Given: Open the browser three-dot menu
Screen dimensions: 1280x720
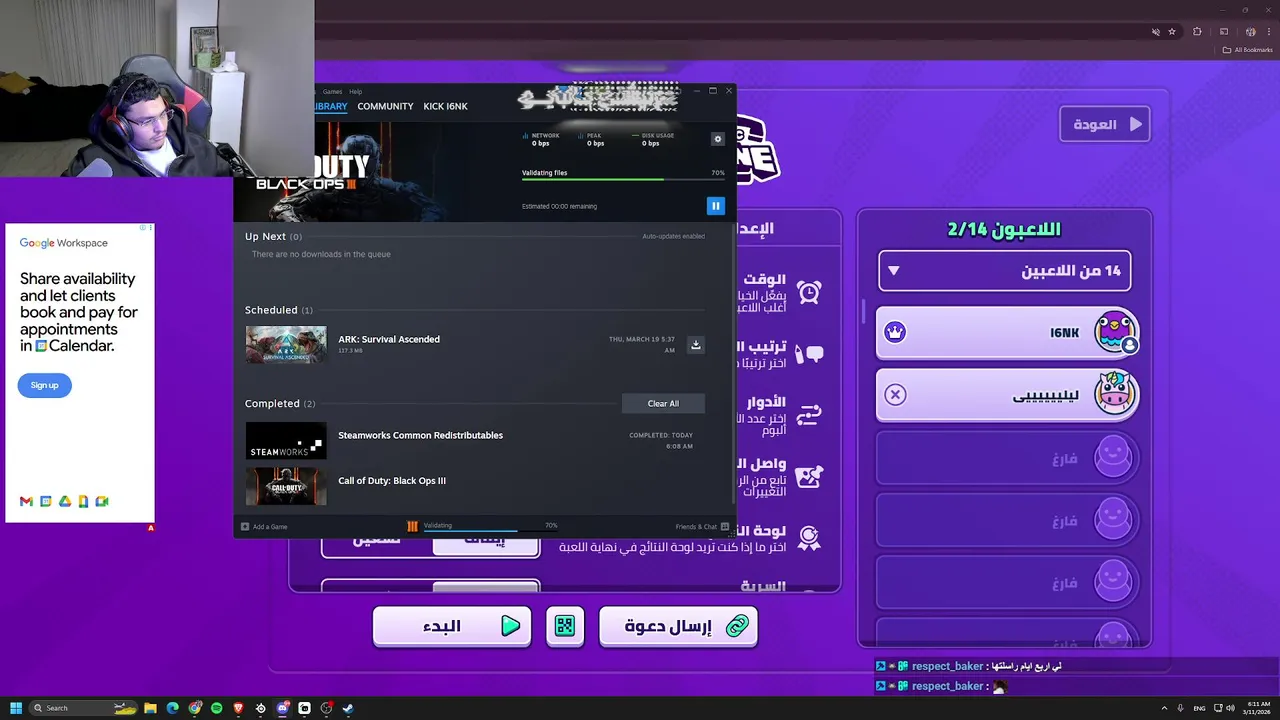Looking at the screenshot, I should tap(1268, 32).
